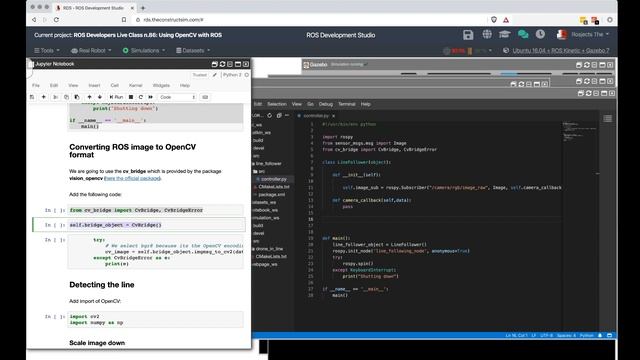Open the user profile avatar menu
Screen dimensions: 640x360
tap(583, 35)
